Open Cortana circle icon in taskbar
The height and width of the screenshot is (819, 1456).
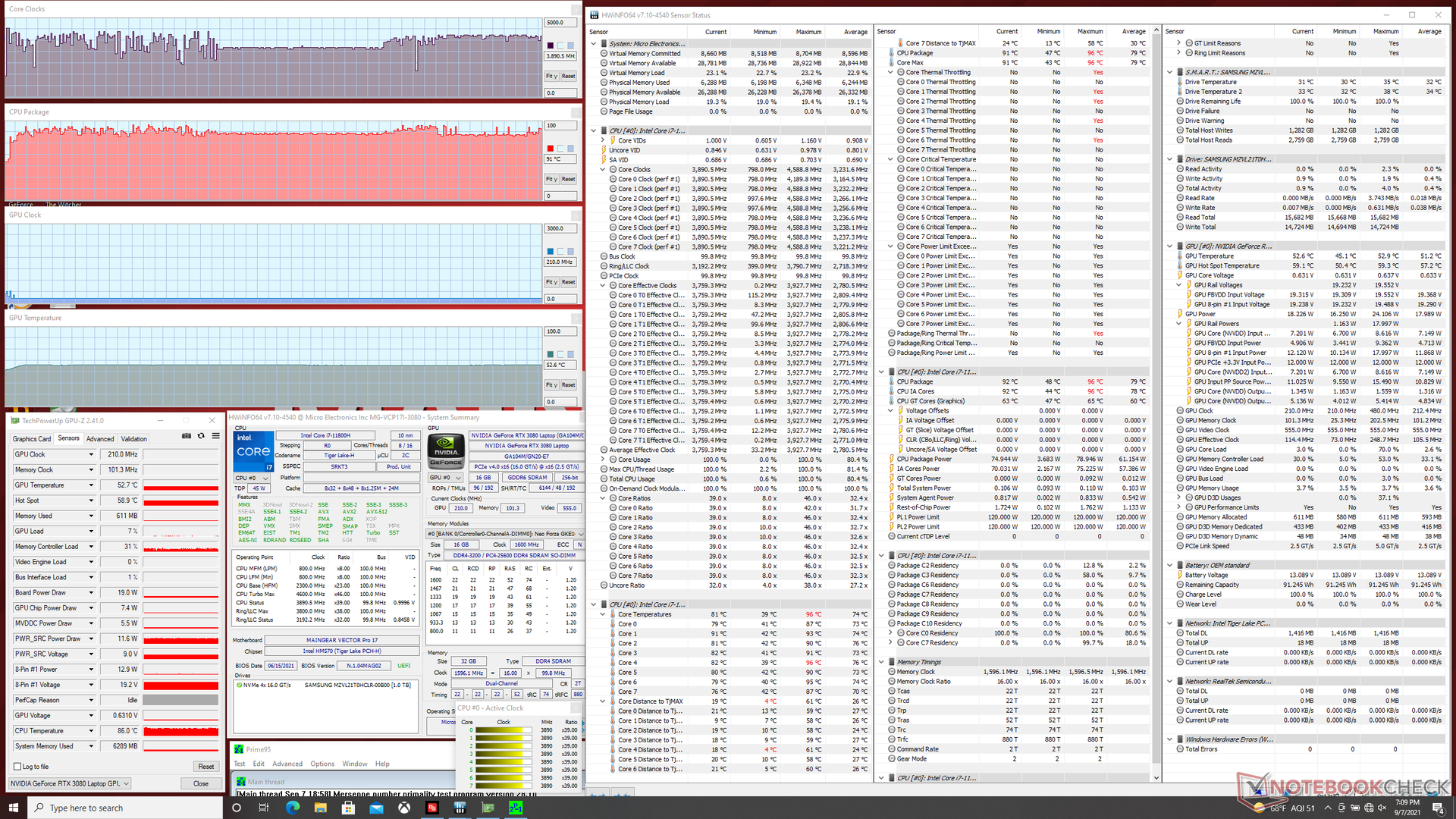click(237, 808)
